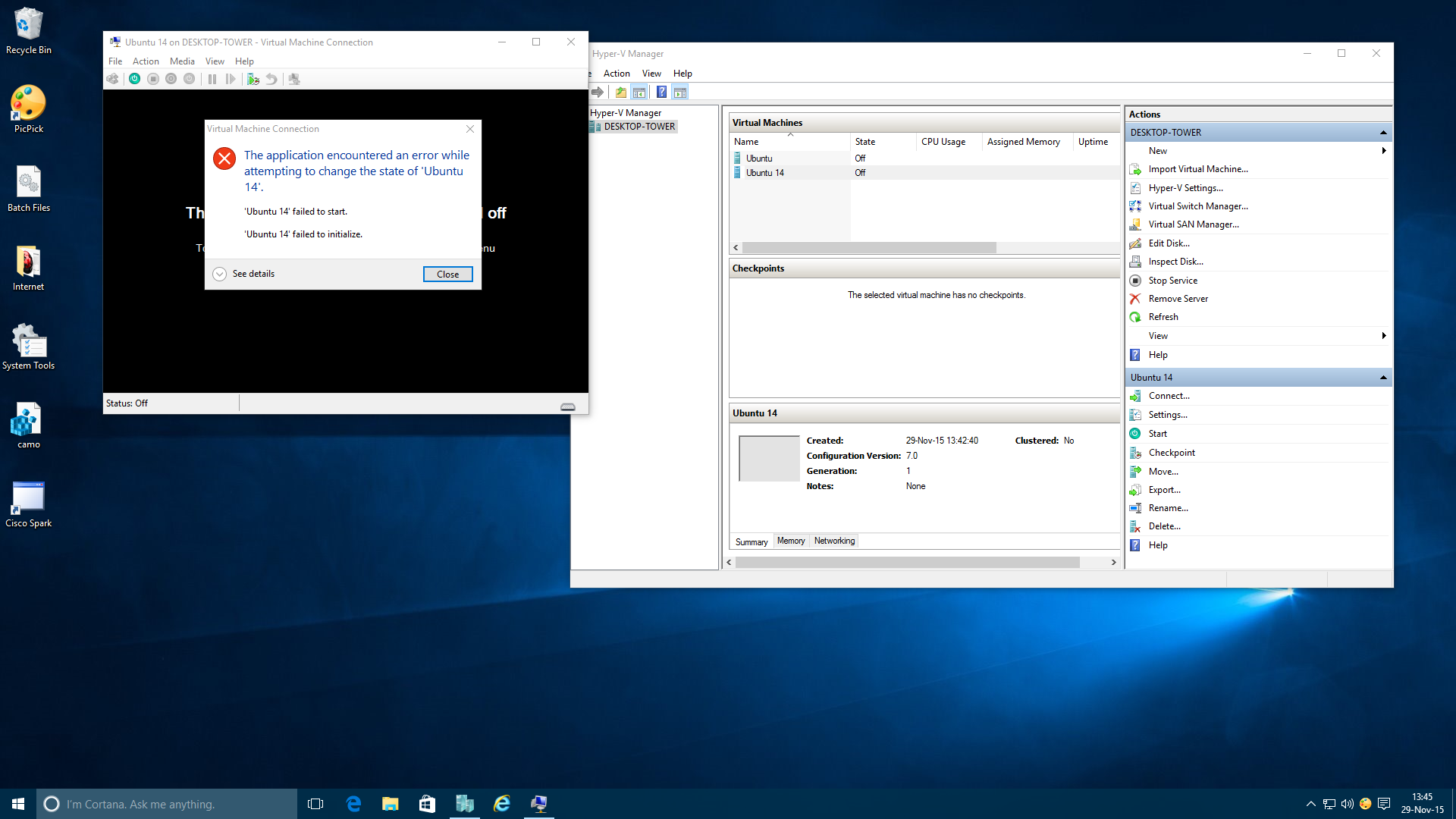
Task: Open the Action menu in Hyper-V Manager
Action: [x=617, y=74]
